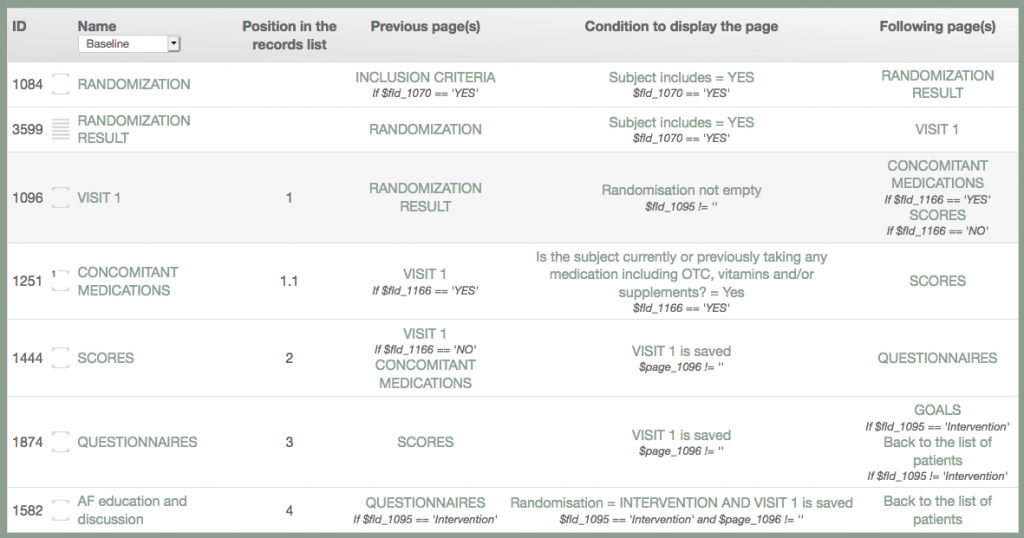This screenshot has height=538, width=1024.
Task: Click the ID column header
Action: click(19, 26)
